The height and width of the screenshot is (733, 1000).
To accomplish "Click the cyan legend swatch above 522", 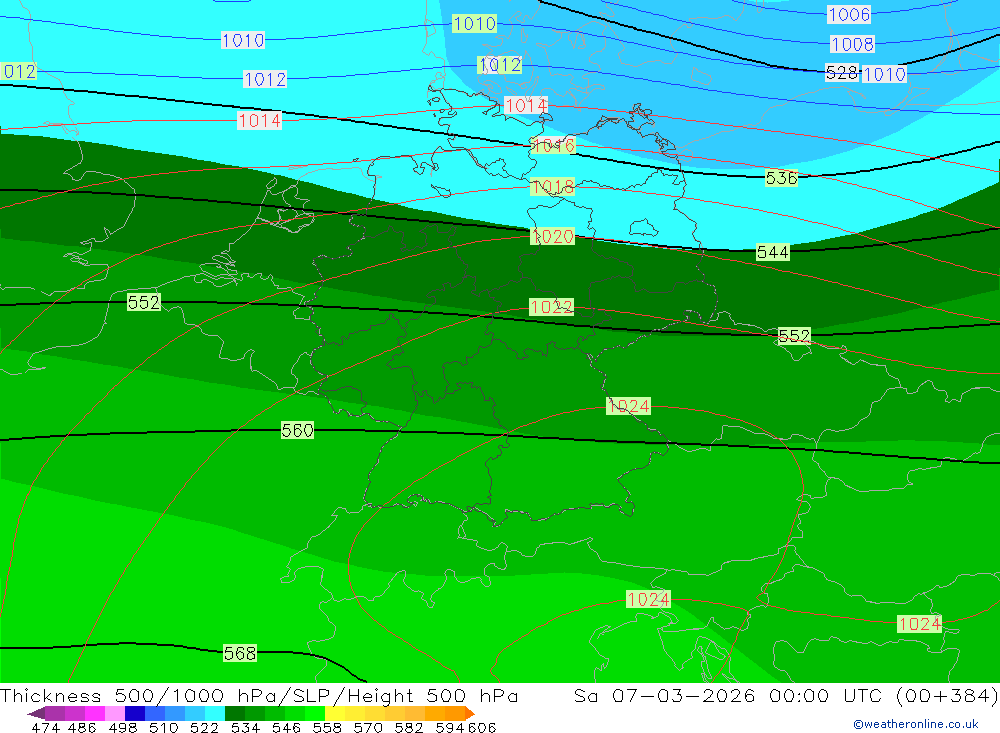I will (x=215, y=713).
